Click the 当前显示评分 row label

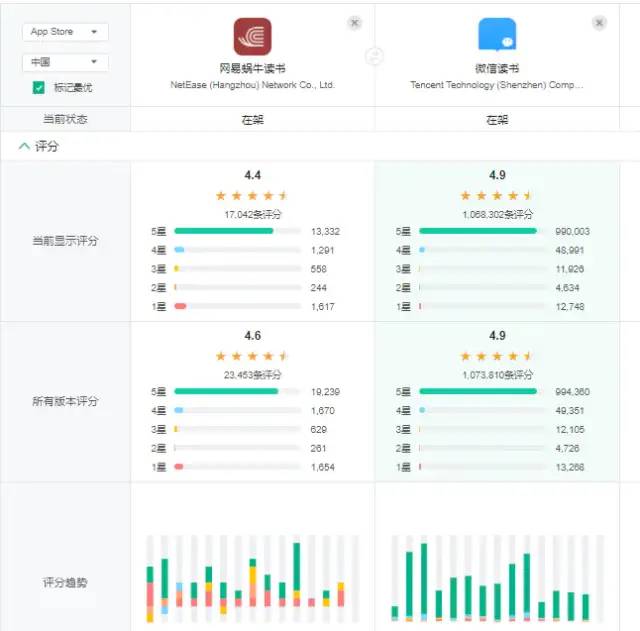tap(65, 241)
